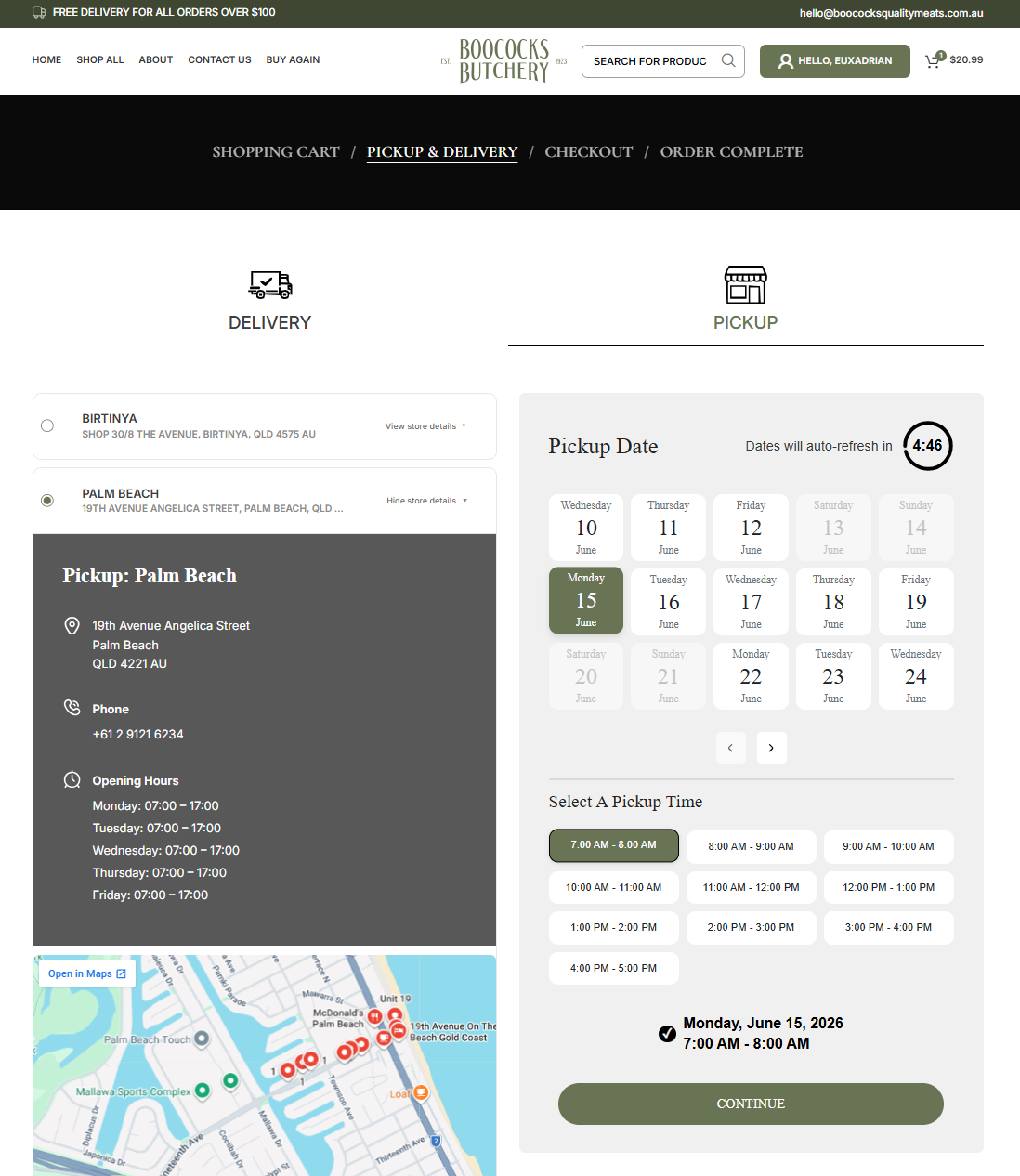Click the Loaf cafe map marker
This screenshot has width=1020, height=1176.
[421, 1092]
